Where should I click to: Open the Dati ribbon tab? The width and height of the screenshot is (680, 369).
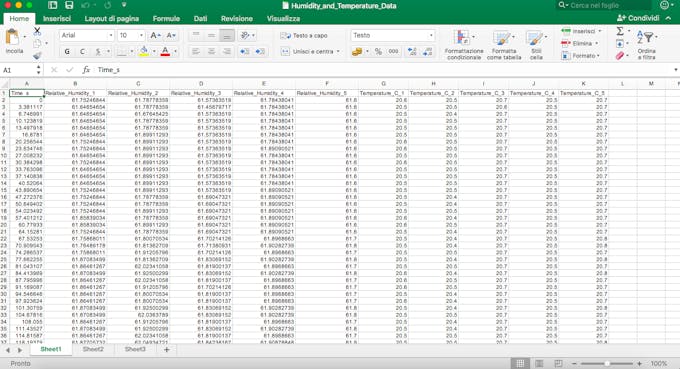[200, 19]
